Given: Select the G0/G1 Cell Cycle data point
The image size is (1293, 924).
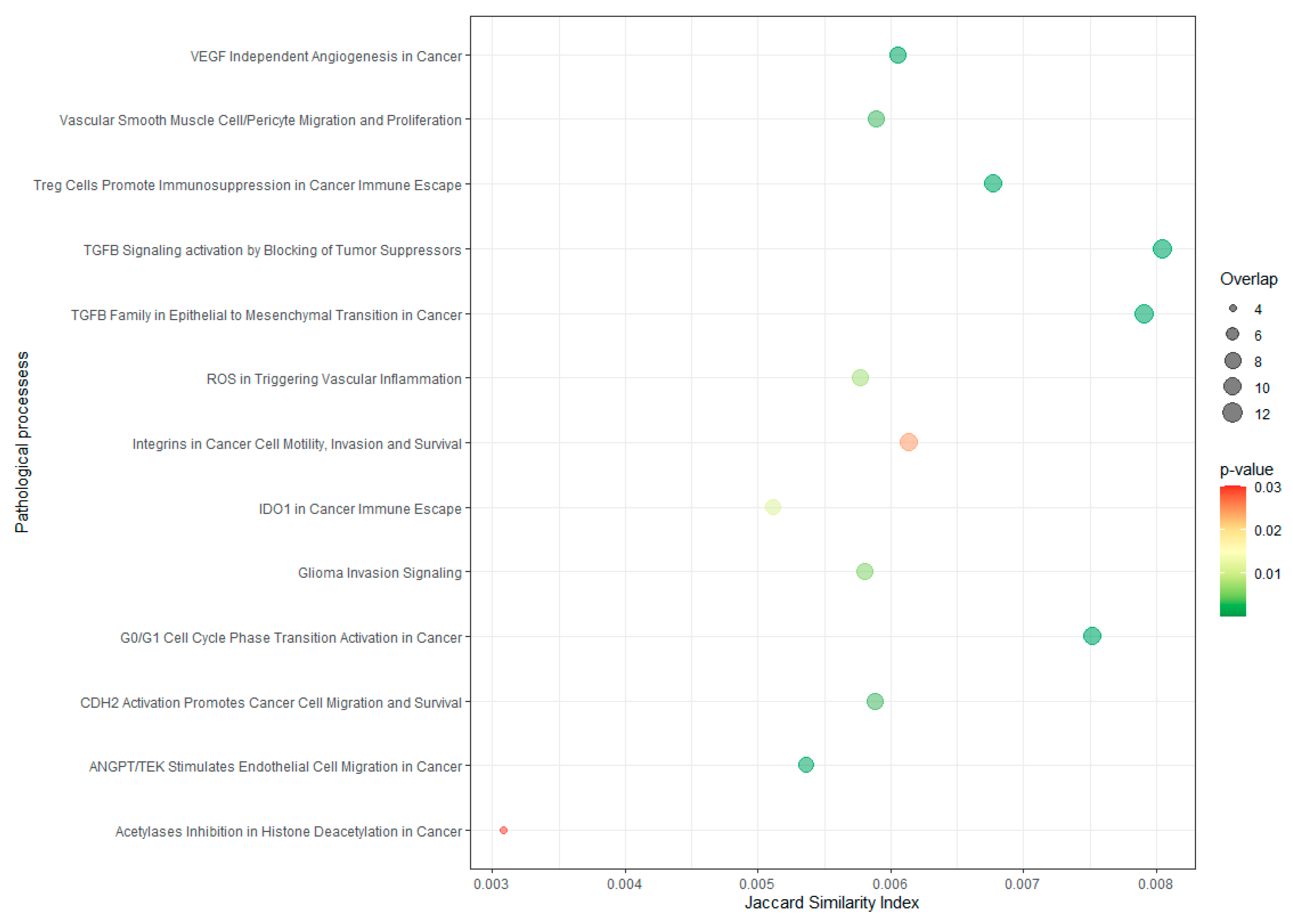Looking at the screenshot, I should coord(1092,636).
